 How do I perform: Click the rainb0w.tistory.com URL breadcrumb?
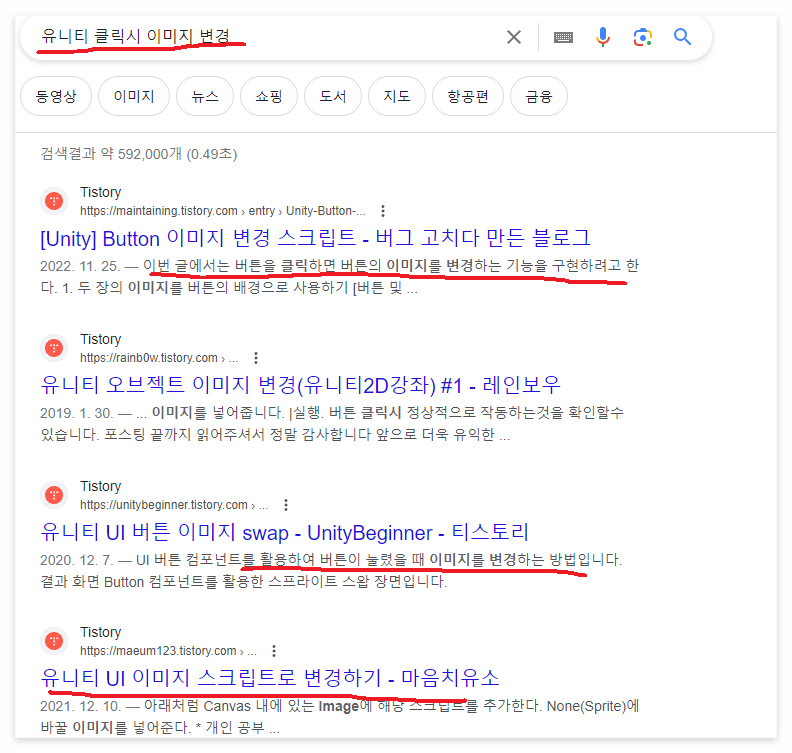(x=159, y=358)
